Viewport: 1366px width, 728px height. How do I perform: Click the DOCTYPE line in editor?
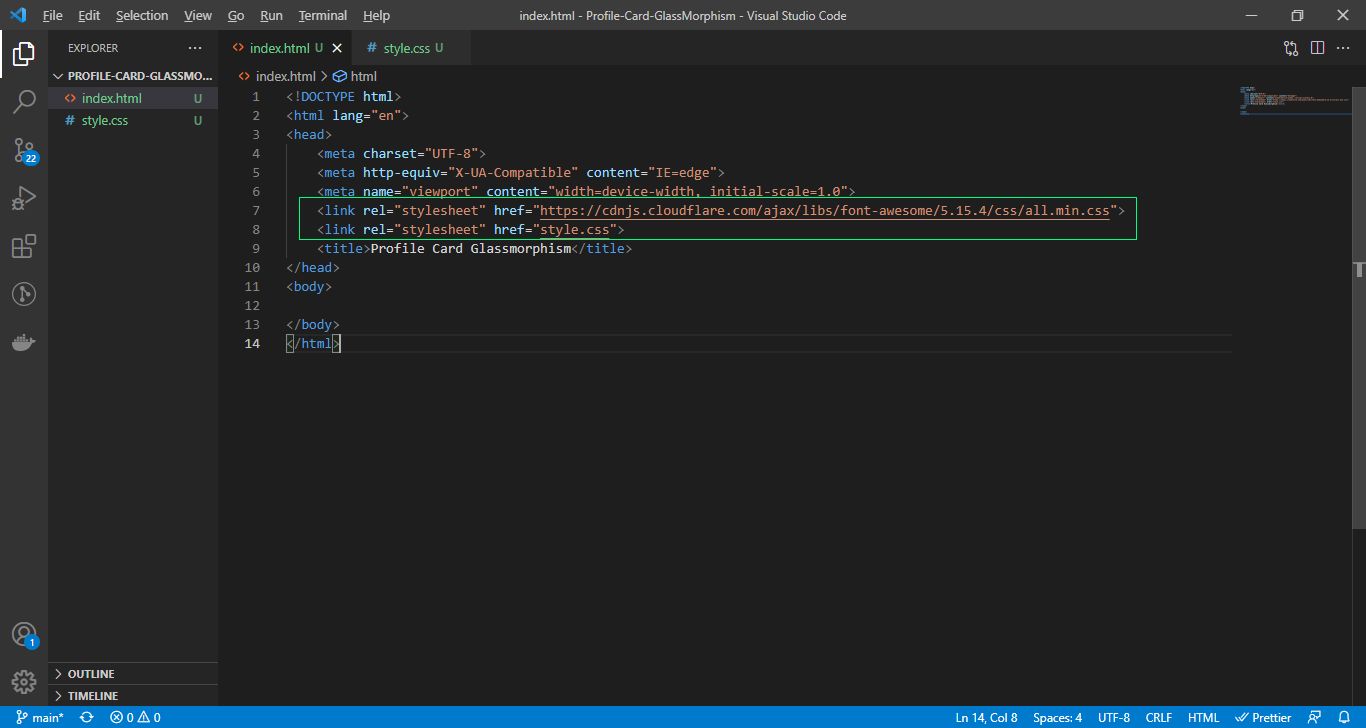(343, 96)
